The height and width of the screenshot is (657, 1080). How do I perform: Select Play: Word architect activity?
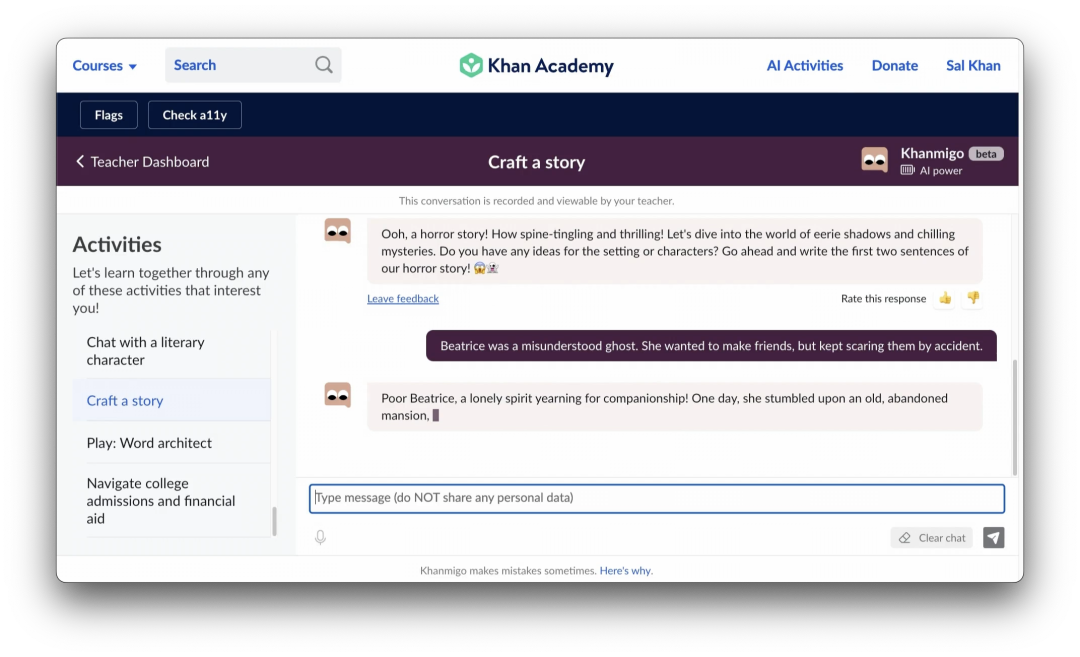172,443
